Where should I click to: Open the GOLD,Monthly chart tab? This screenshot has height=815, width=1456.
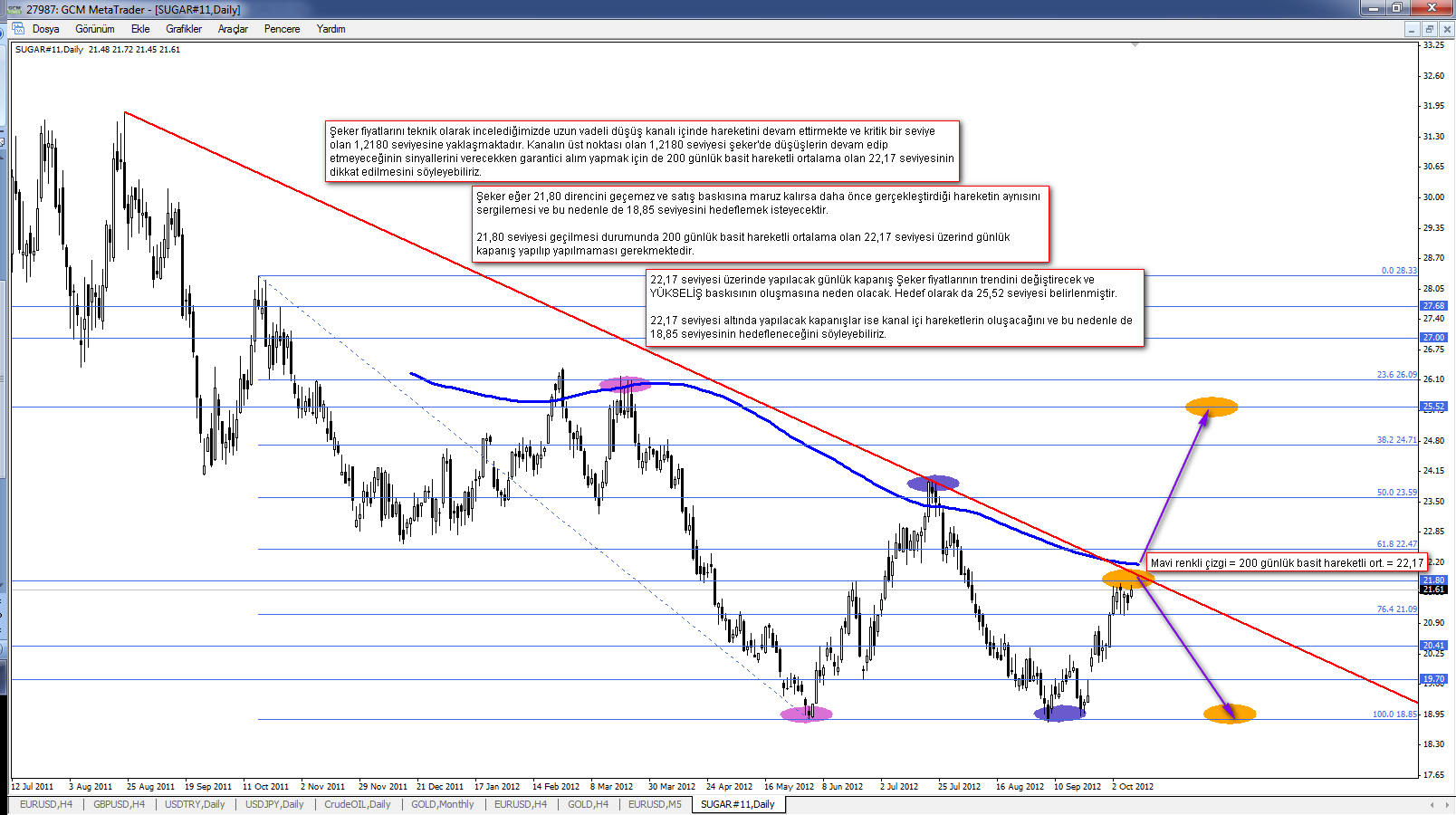click(x=442, y=804)
